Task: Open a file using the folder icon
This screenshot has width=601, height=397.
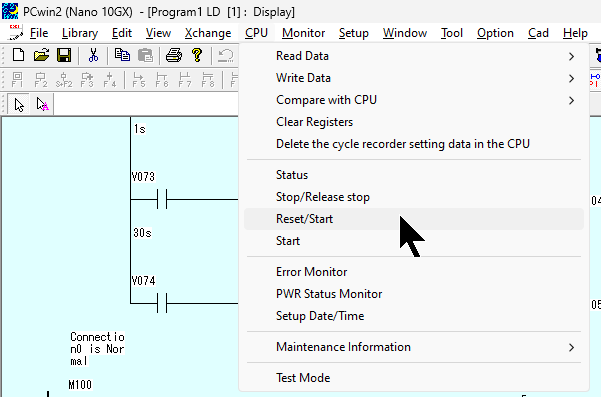Action: pyautogui.click(x=41, y=55)
